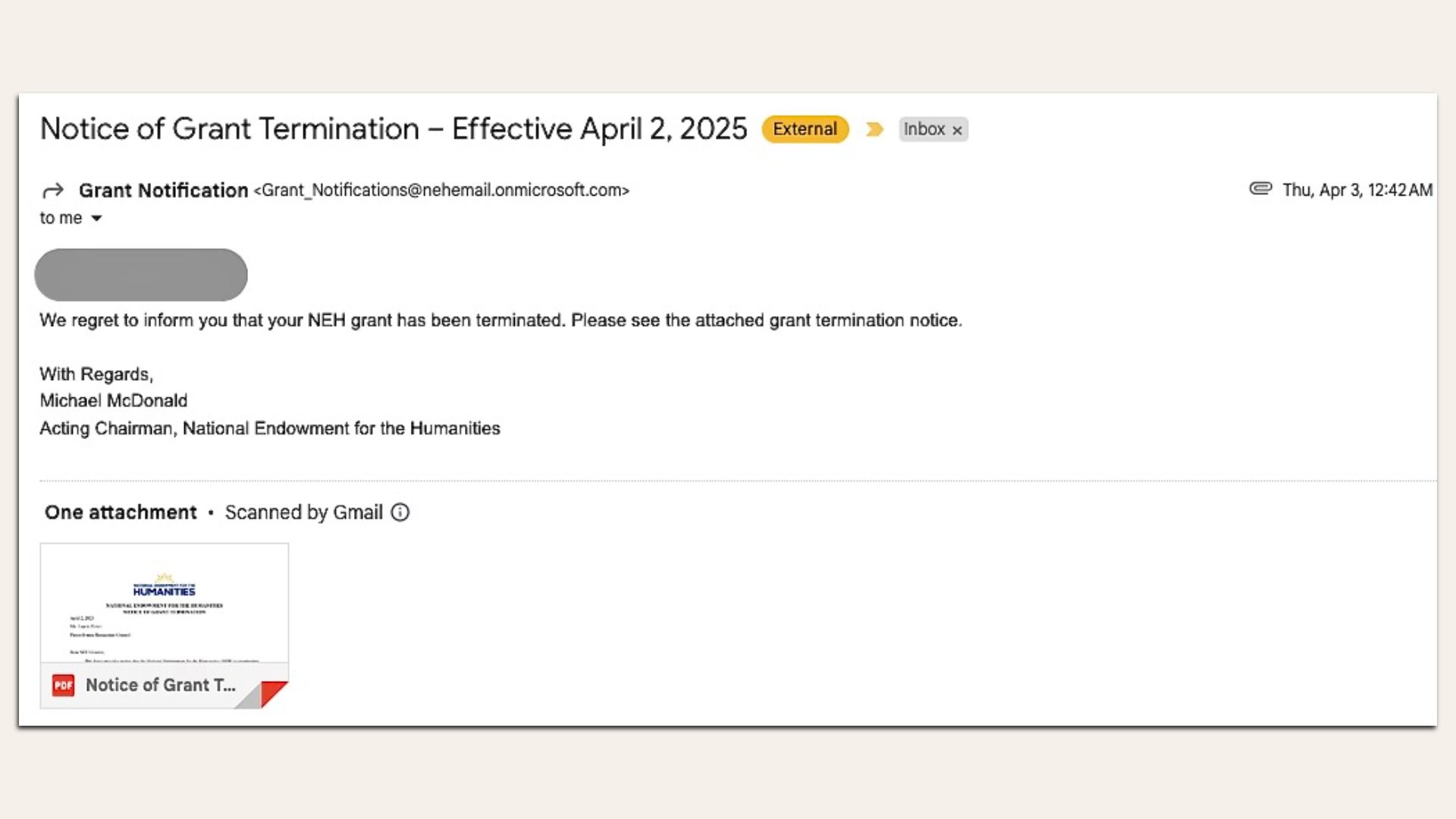This screenshot has width=1456, height=819.
Task: Click the redacted gray recipient bar
Action: coord(141,275)
